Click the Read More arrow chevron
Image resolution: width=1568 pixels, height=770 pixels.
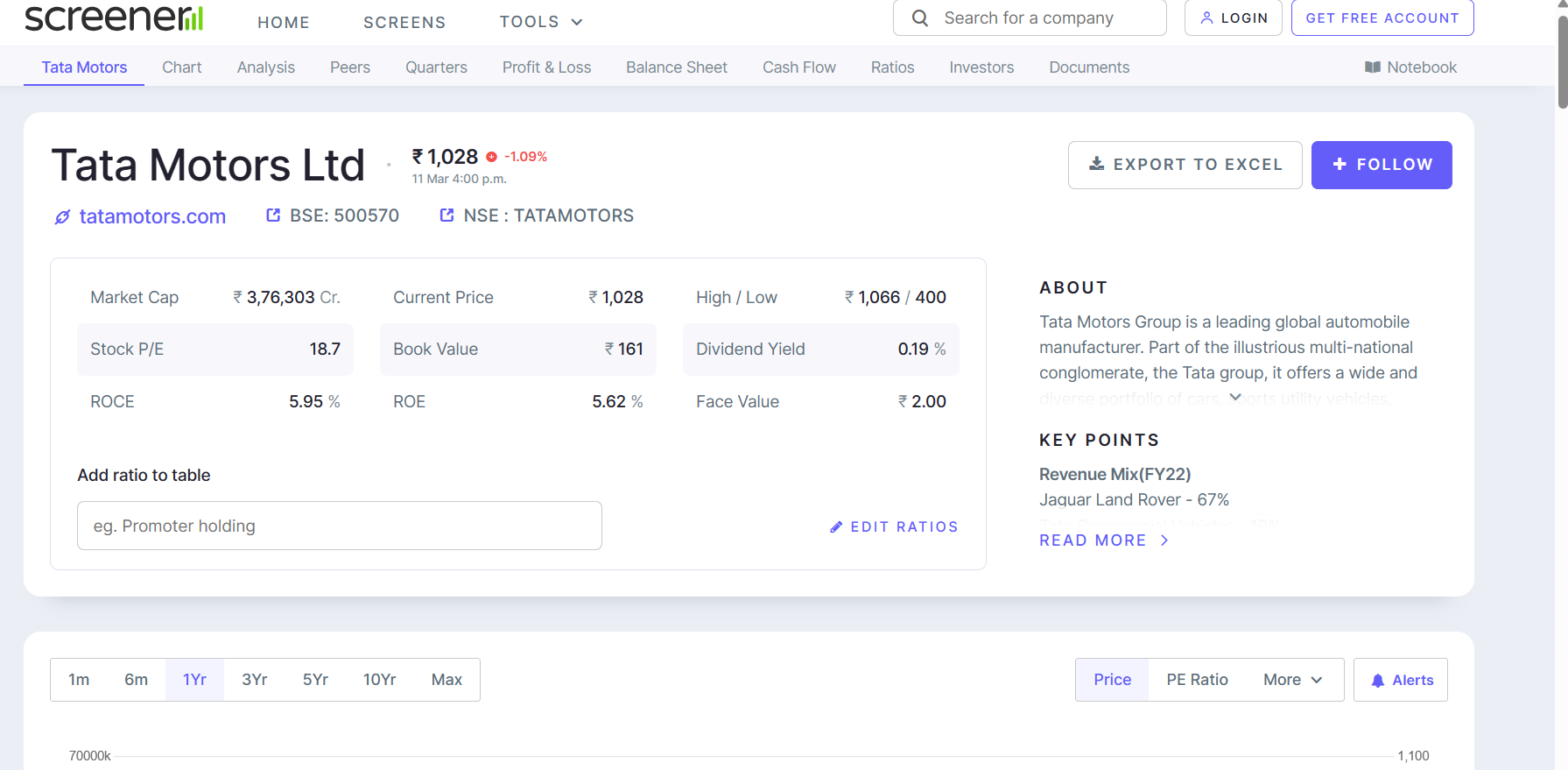(1164, 540)
